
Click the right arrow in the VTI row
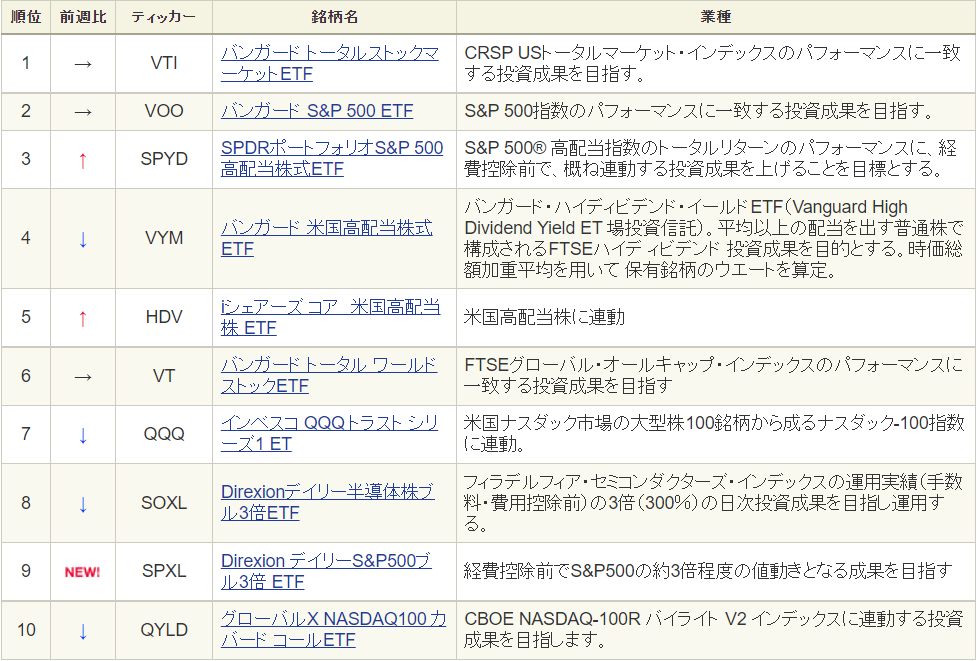(83, 64)
